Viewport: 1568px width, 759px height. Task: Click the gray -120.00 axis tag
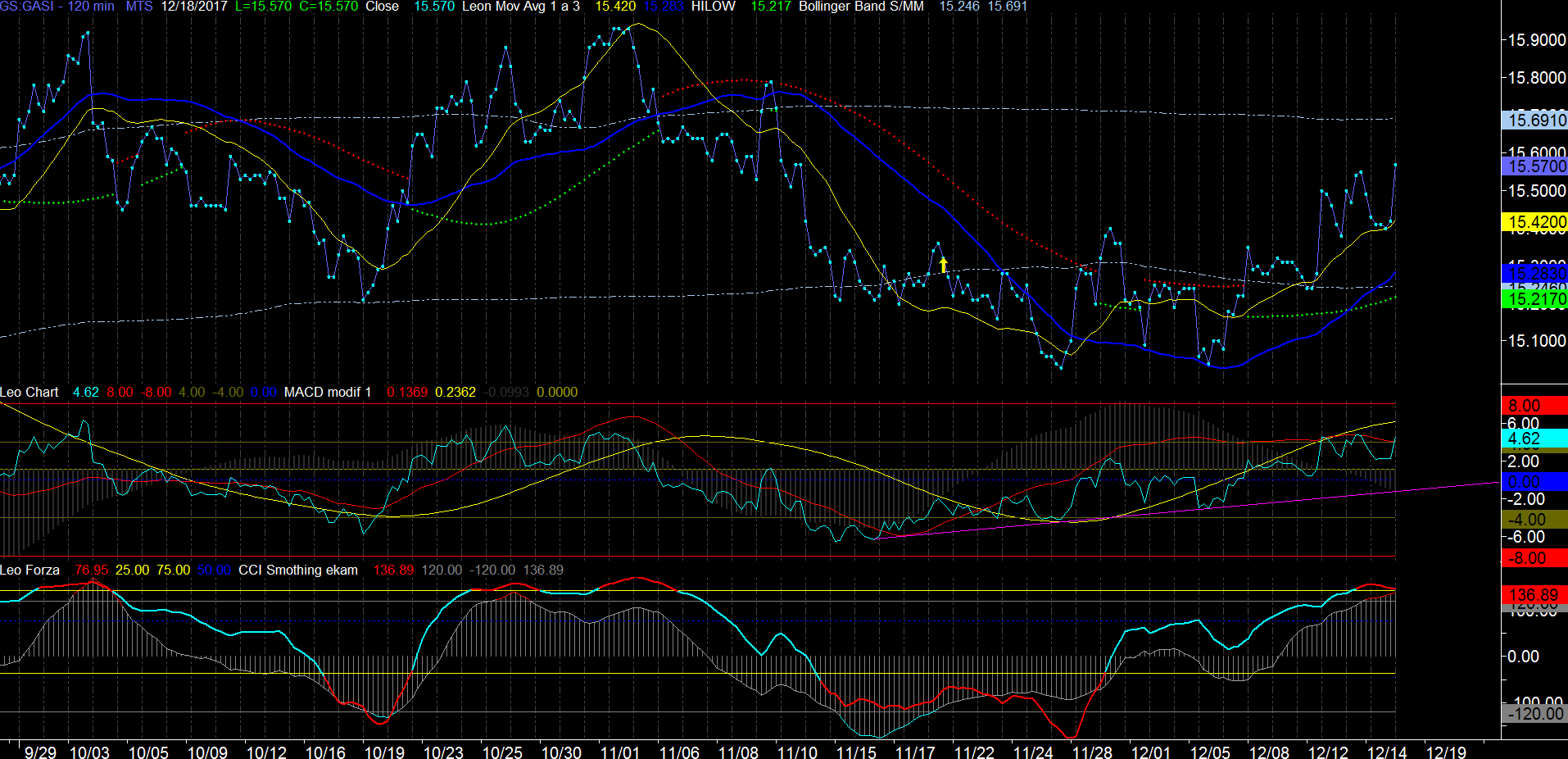pyautogui.click(x=1534, y=714)
